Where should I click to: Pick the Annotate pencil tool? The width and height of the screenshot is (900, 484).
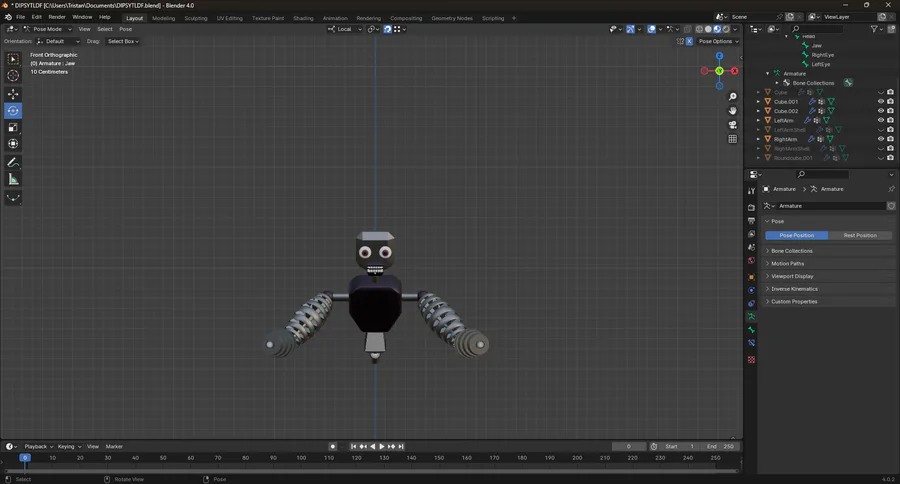click(x=13, y=162)
